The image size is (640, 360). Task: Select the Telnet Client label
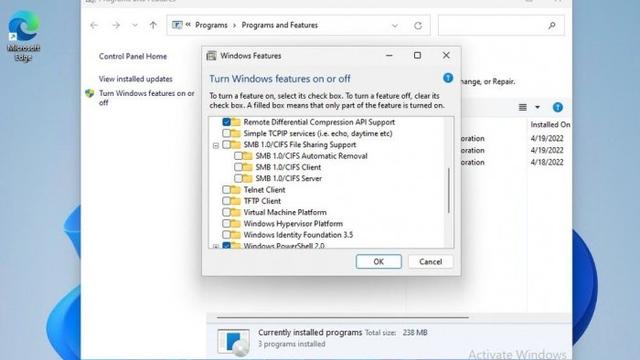pyautogui.click(x=264, y=190)
